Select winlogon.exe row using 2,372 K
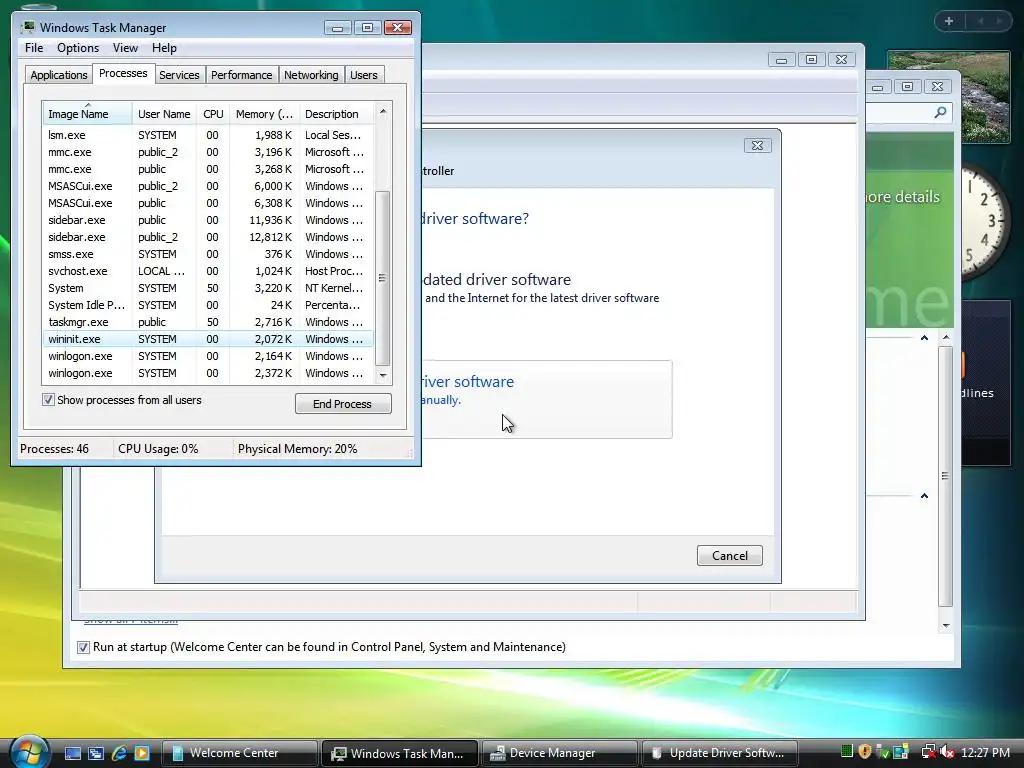 (x=208, y=373)
